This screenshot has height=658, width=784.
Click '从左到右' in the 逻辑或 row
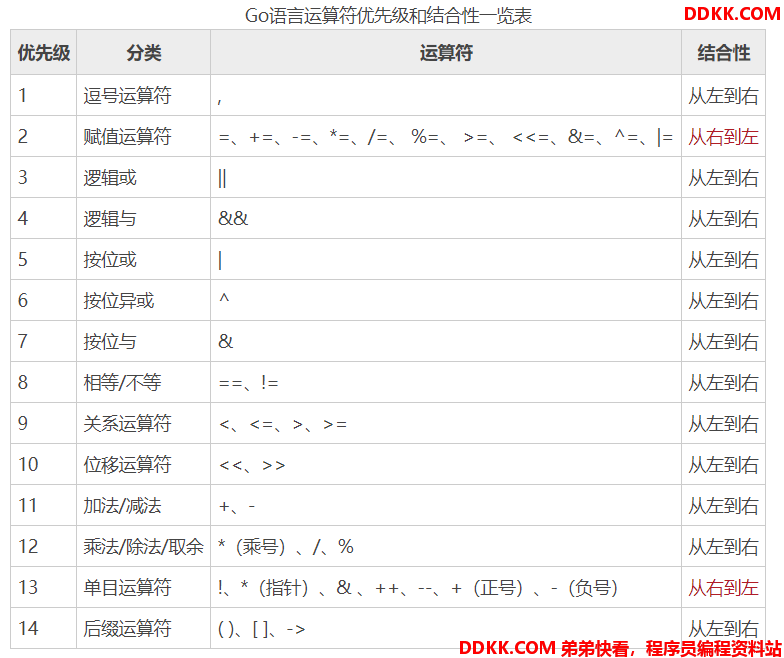(x=723, y=178)
